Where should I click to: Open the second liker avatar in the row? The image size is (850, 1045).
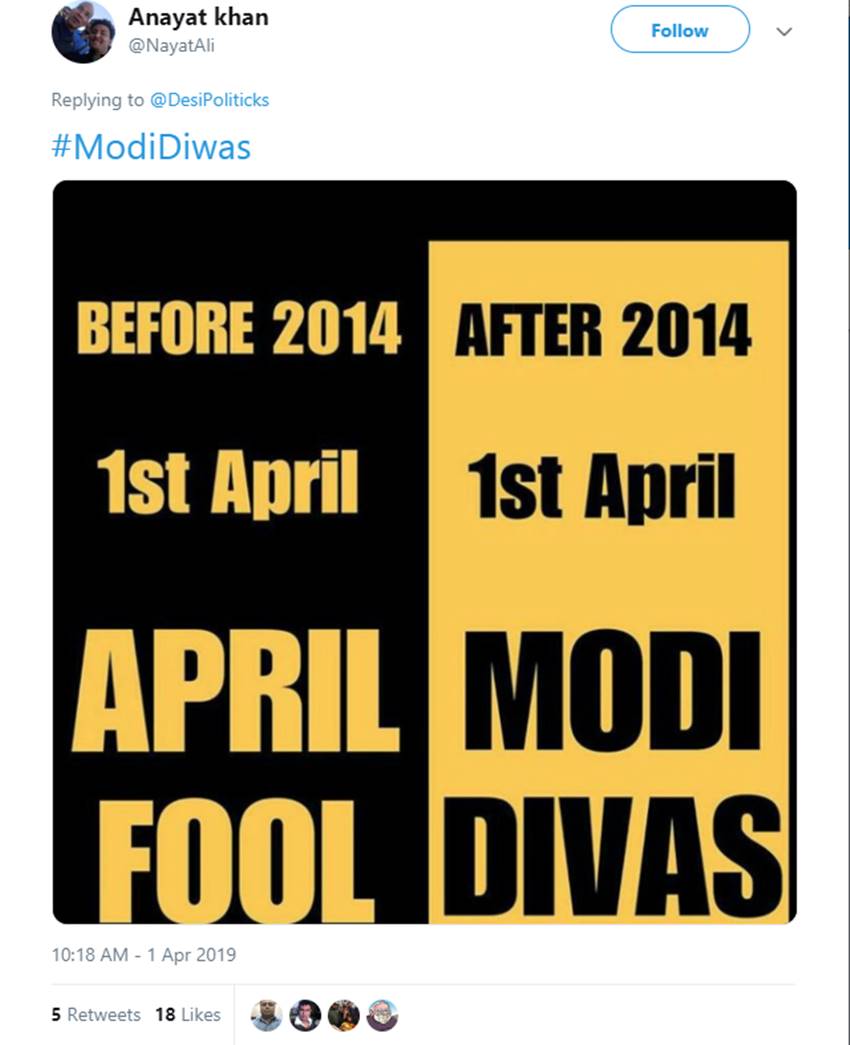[x=305, y=1015]
